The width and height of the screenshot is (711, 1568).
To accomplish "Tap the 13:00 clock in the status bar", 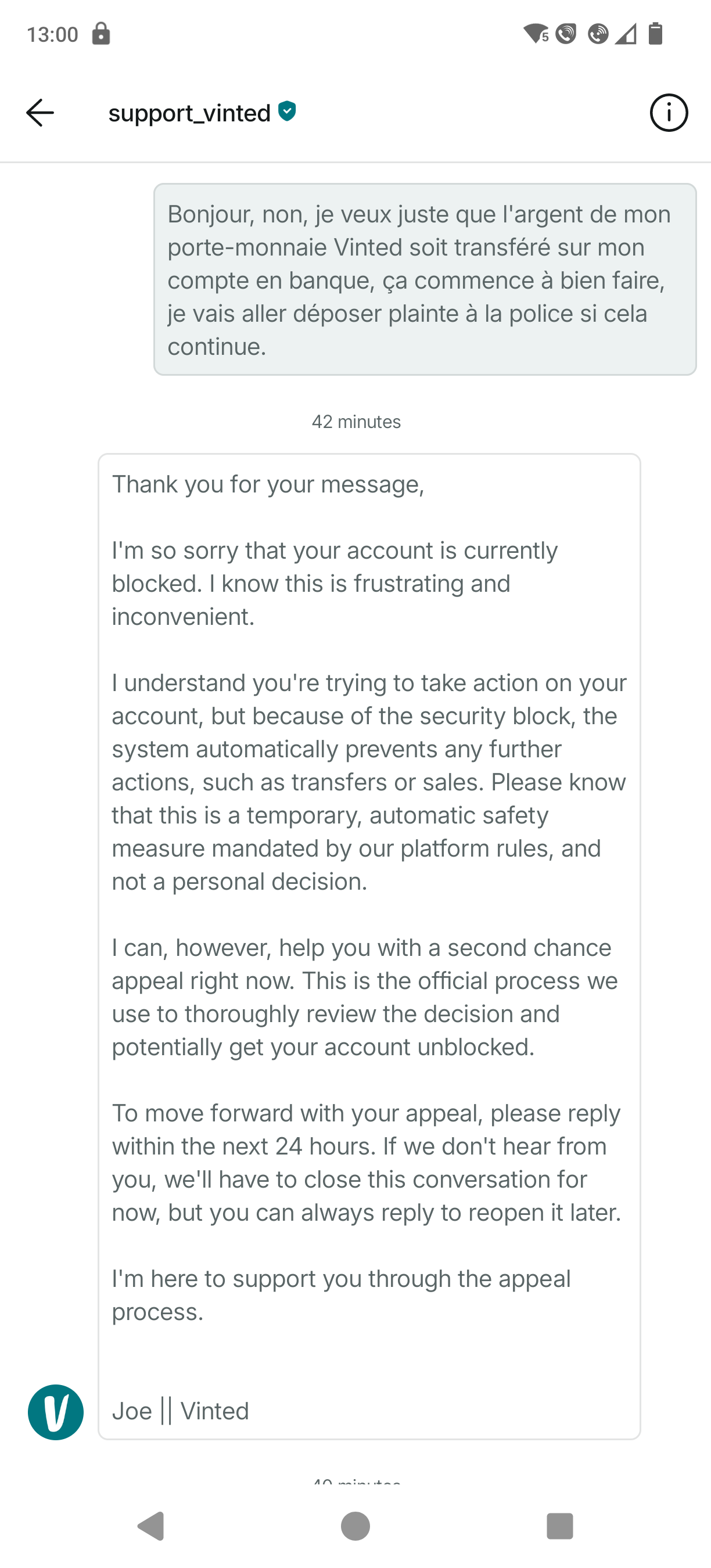I will (52, 34).
